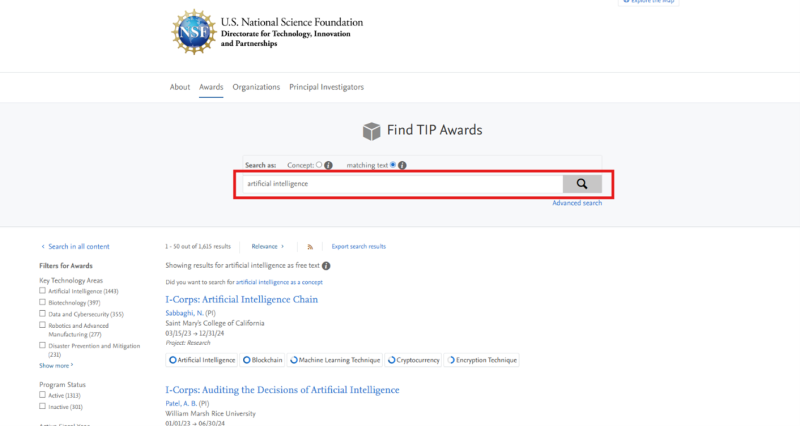
Task: Click Export search results link
Action: [359, 246]
